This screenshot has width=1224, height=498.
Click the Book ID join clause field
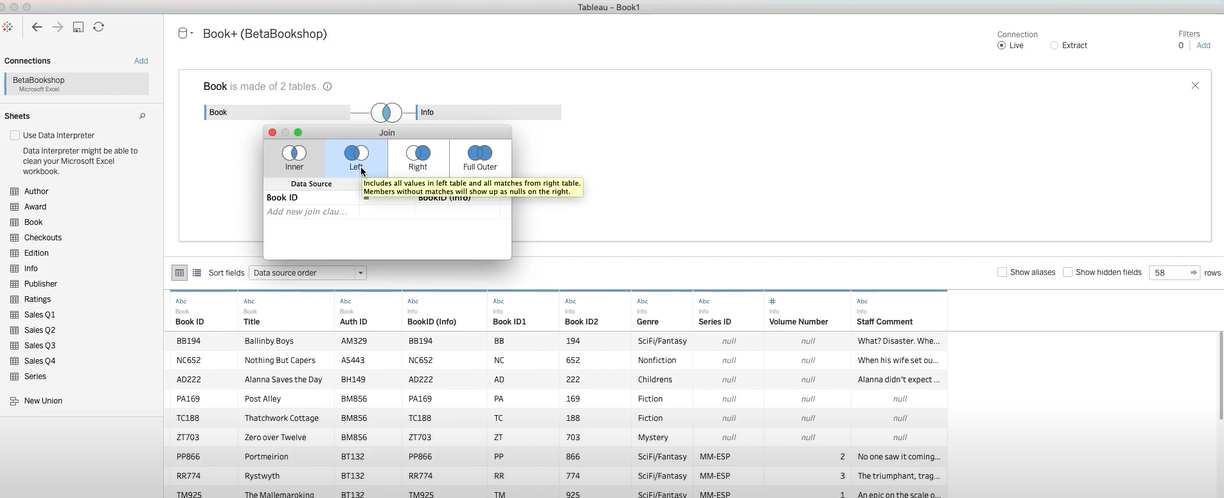coord(311,198)
